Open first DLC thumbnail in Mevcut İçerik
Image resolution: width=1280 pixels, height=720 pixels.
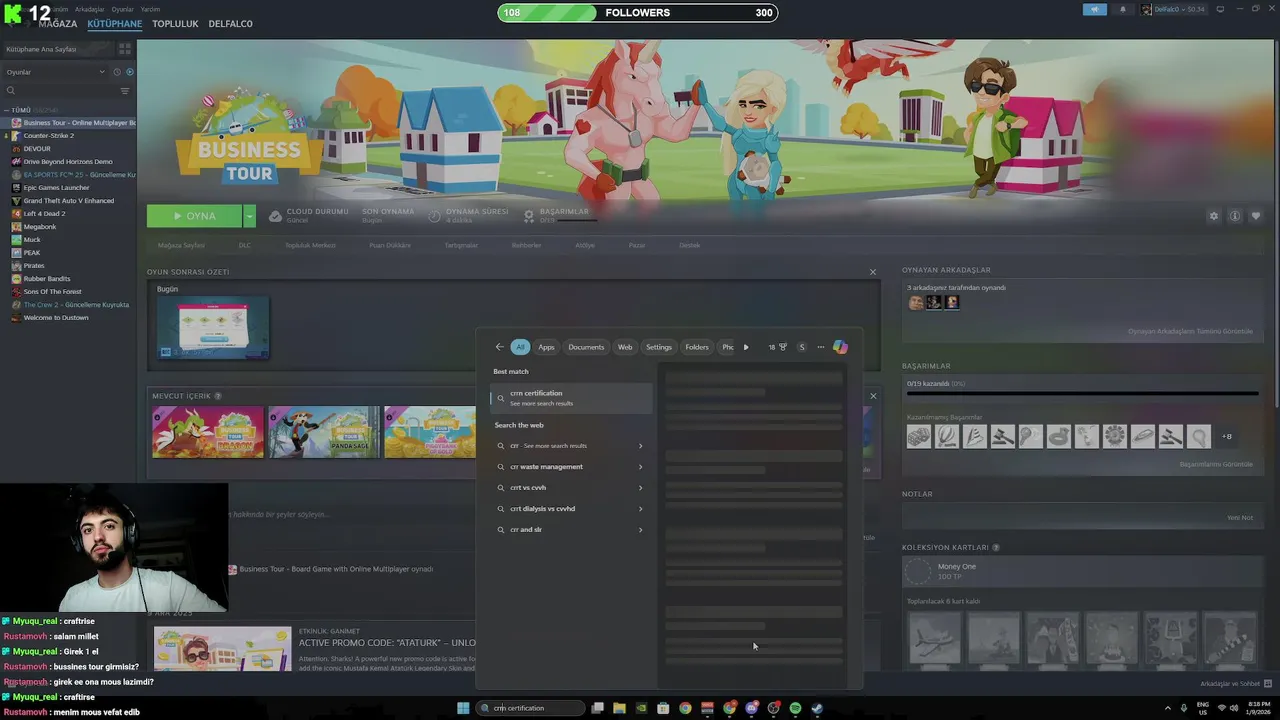pyautogui.click(x=208, y=432)
